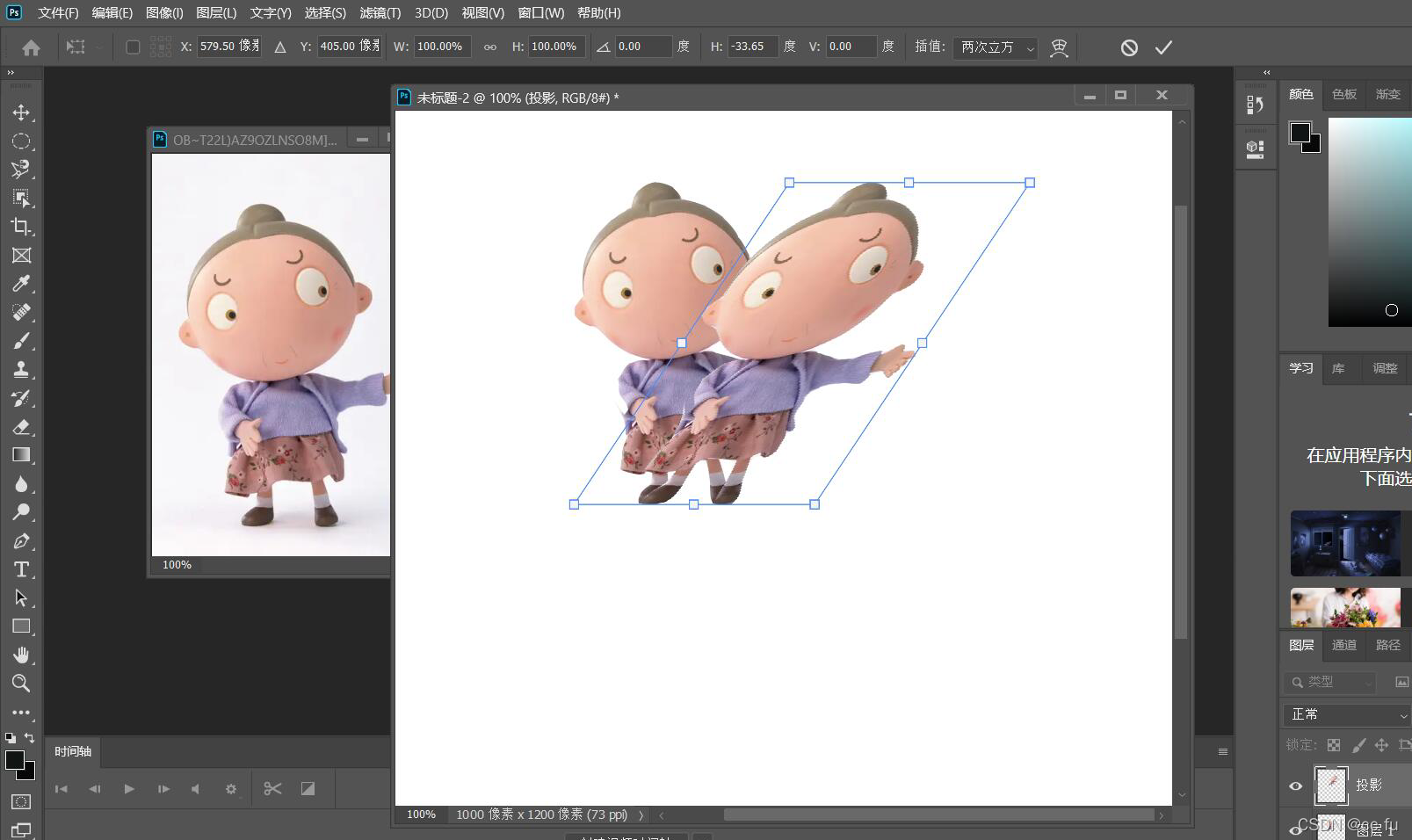The image size is (1412, 840).
Task: Pick a color in the color field
Action: (x=1370, y=222)
